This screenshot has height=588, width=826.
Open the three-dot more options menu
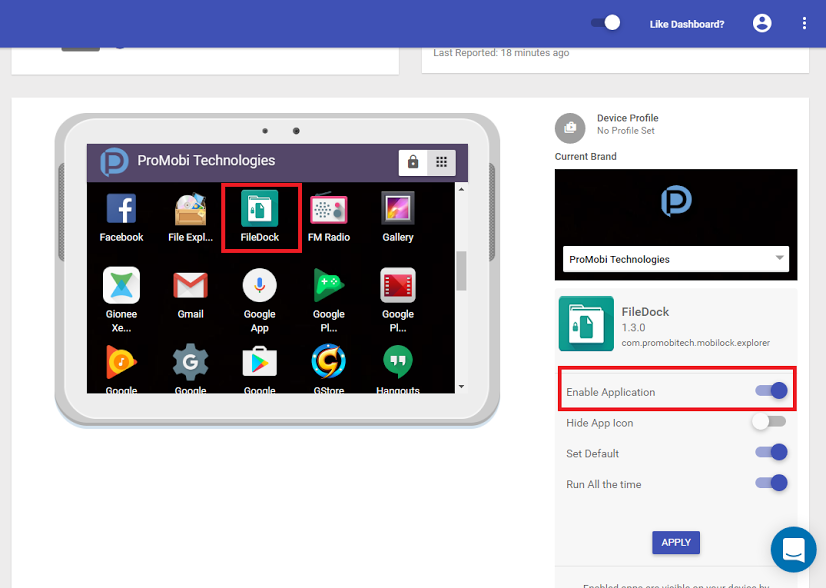(x=804, y=23)
